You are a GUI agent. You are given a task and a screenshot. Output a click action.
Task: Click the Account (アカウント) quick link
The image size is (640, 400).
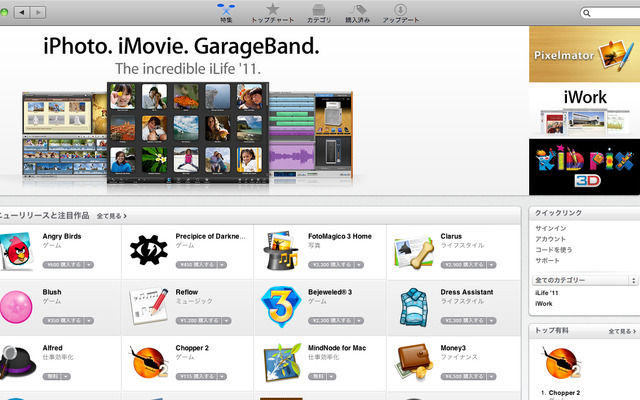(550, 239)
